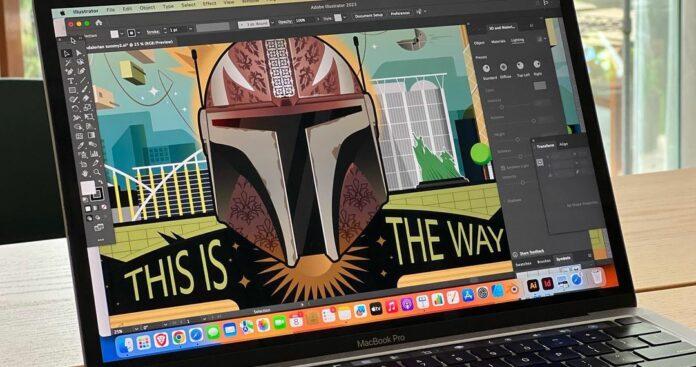
Task: Open Change Screen Mode in toolbar
Action: (99, 227)
